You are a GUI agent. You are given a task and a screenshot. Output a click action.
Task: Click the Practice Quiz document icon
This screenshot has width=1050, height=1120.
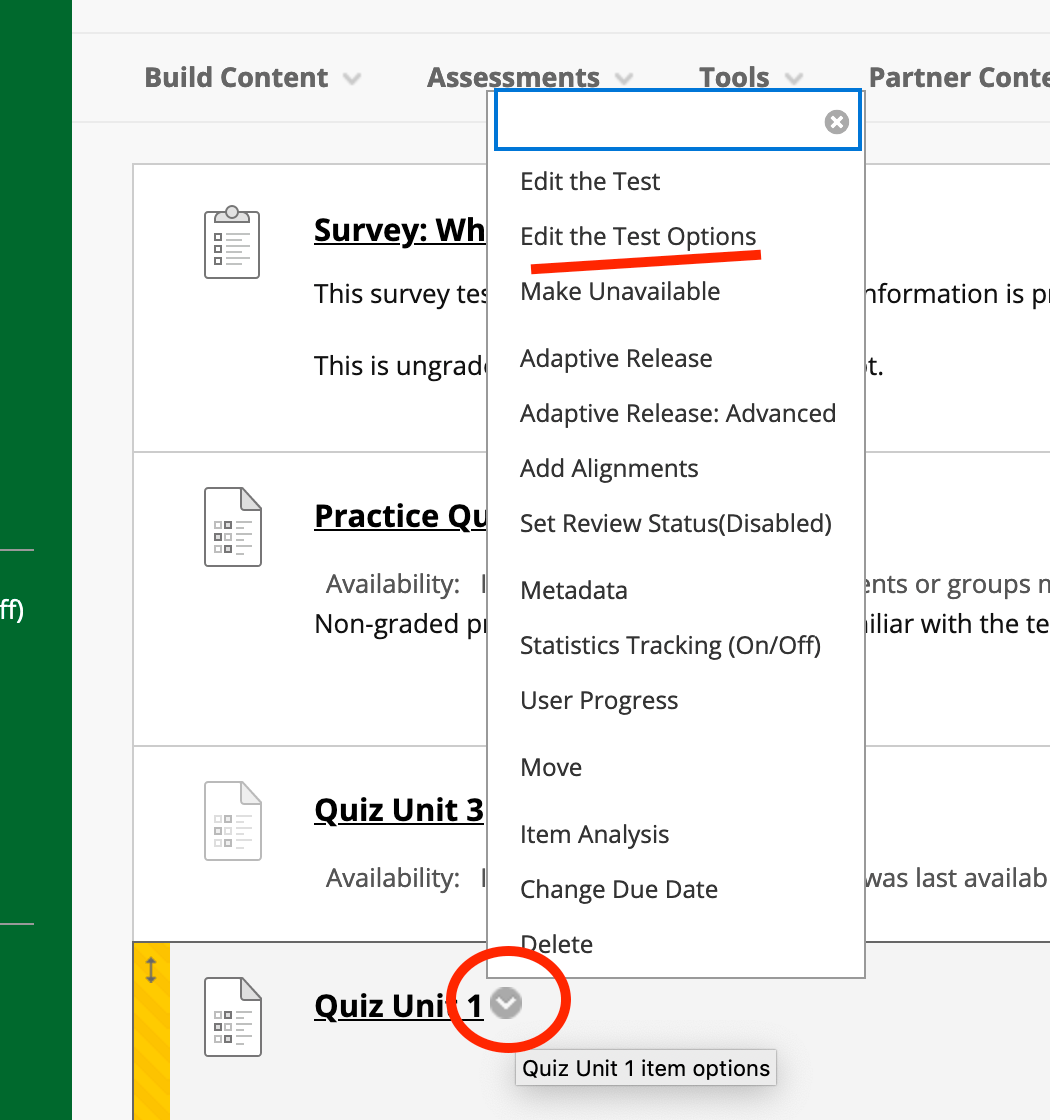[231, 526]
